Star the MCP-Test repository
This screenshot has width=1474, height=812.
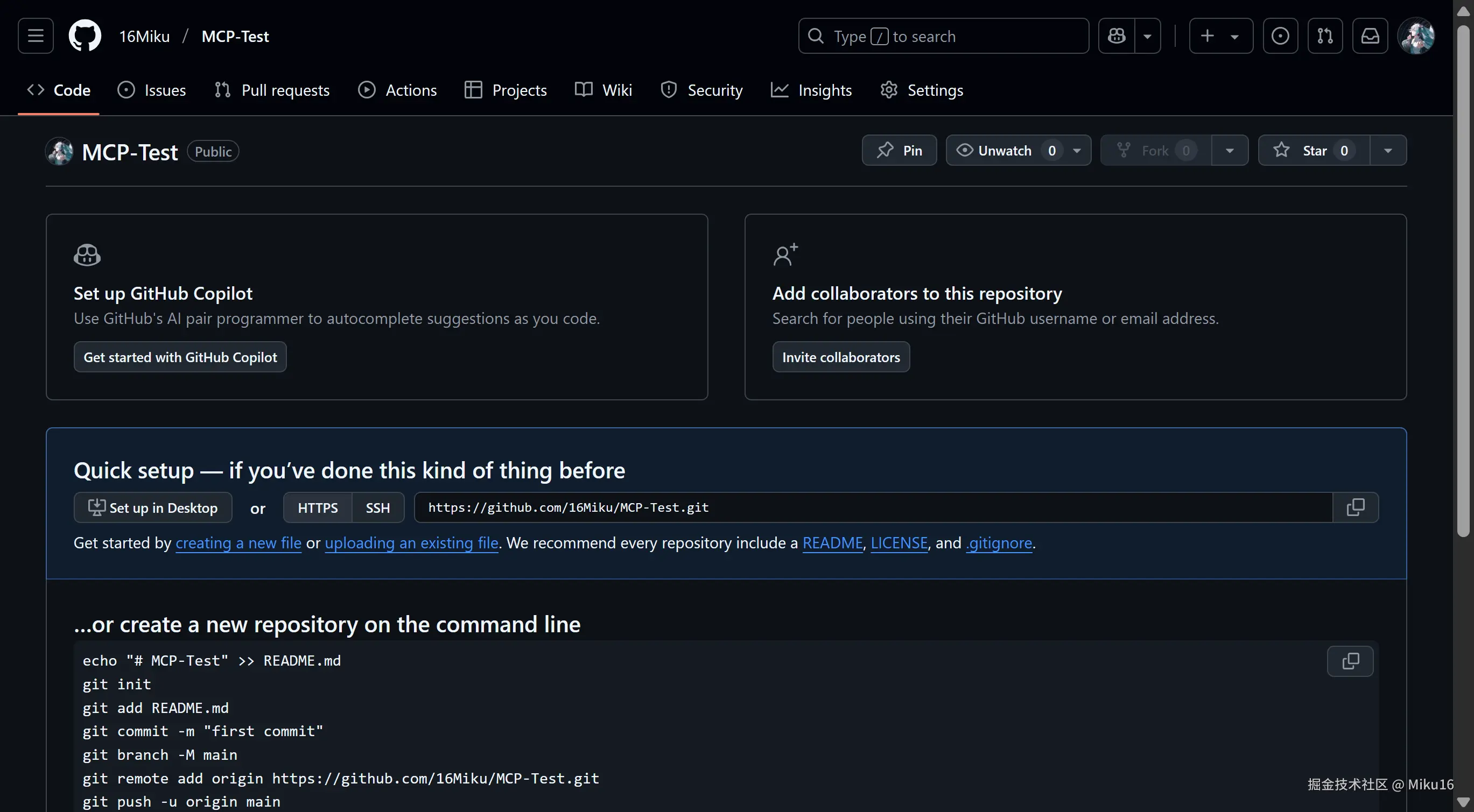tap(1314, 150)
